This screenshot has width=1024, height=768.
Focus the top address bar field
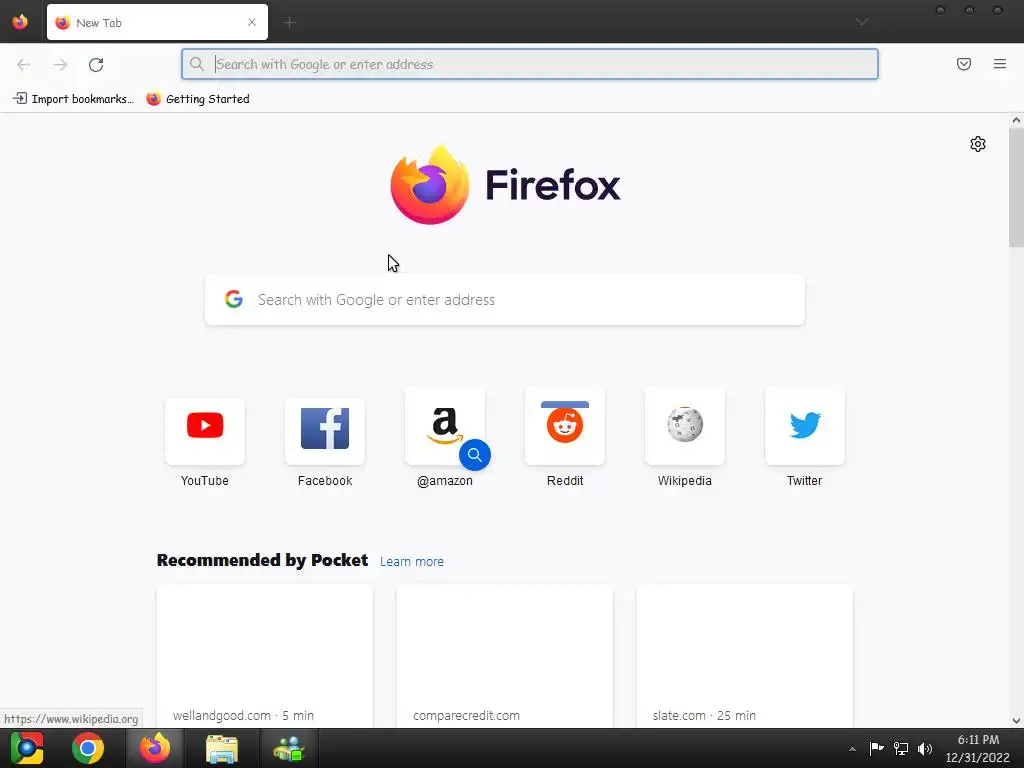530,64
